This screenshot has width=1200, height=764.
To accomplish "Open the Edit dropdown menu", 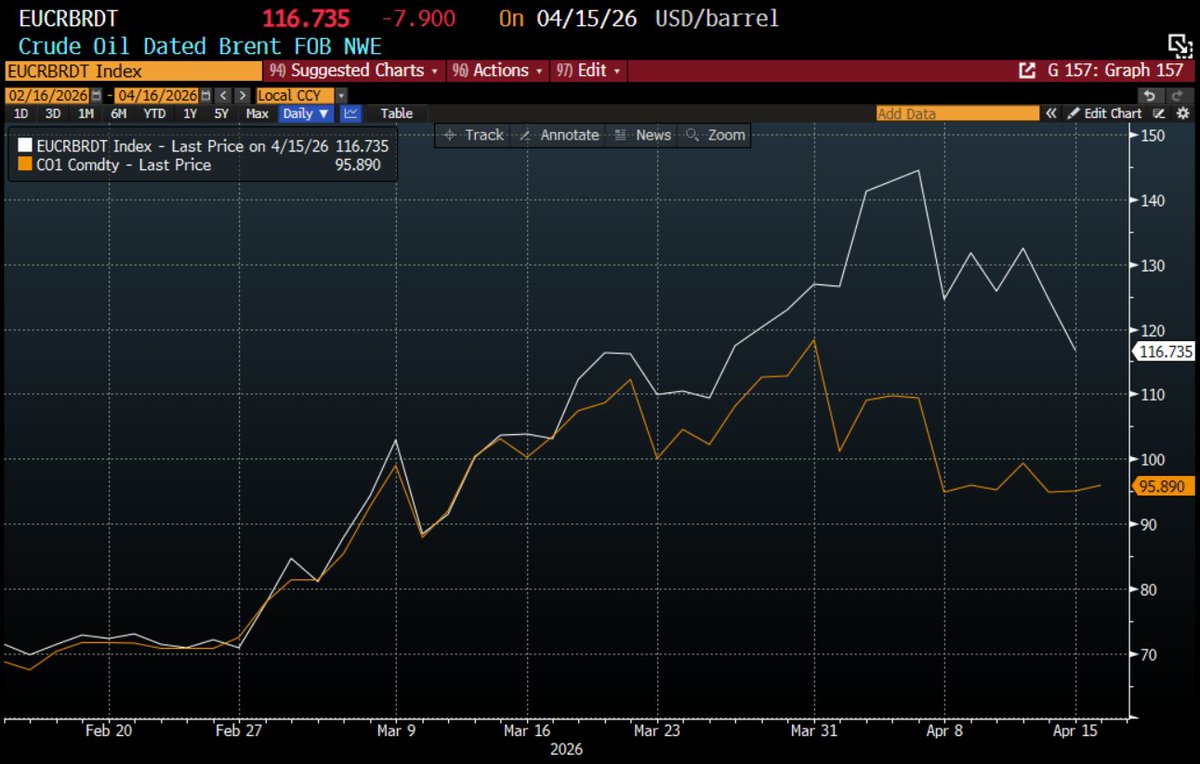I will pos(588,71).
